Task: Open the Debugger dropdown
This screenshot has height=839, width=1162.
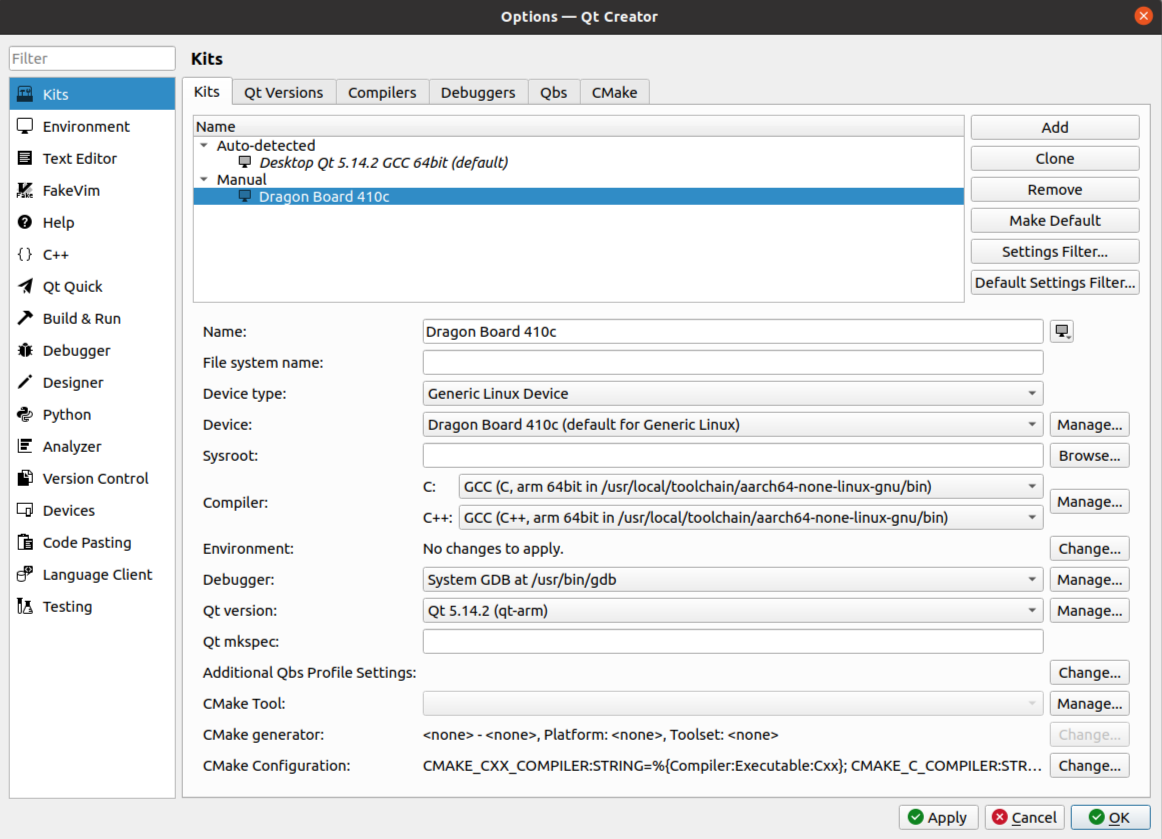Action: (732, 580)
